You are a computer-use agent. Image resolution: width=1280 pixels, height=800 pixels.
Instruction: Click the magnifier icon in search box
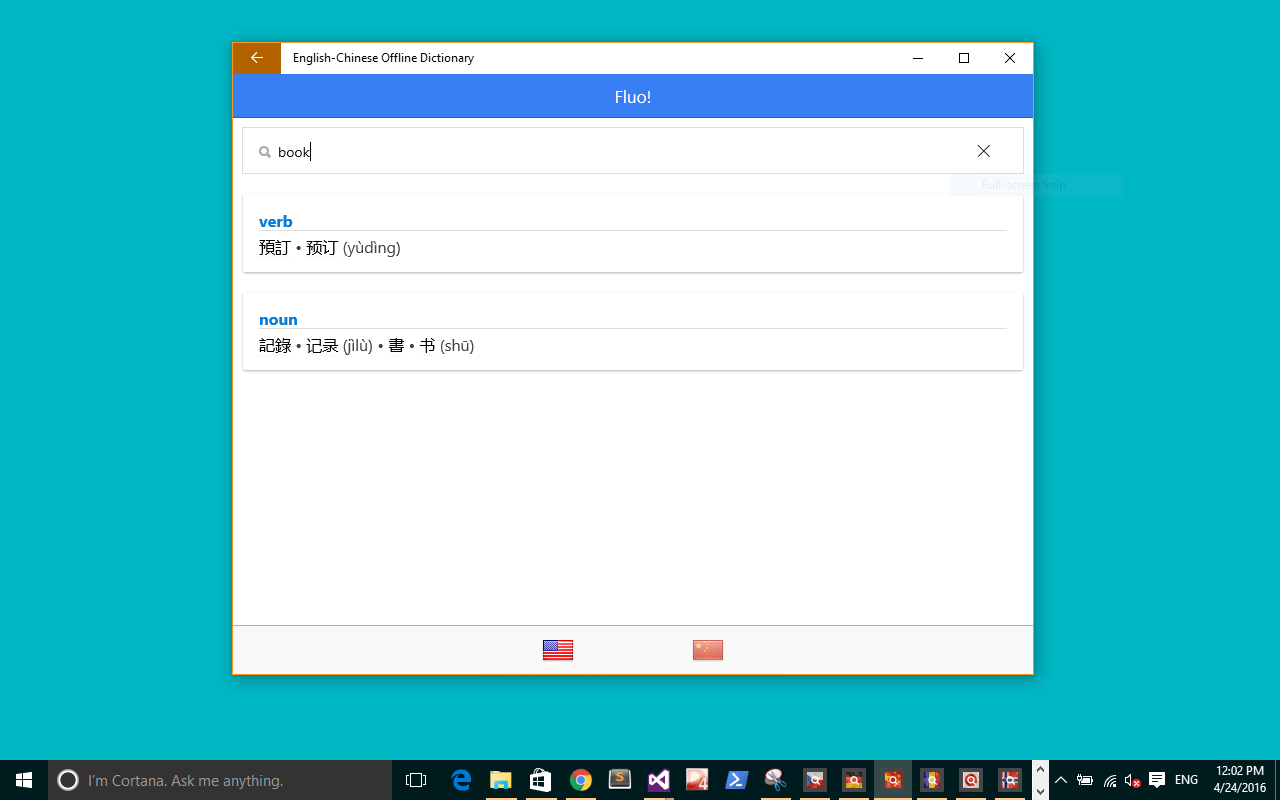[x=265, y=152]
